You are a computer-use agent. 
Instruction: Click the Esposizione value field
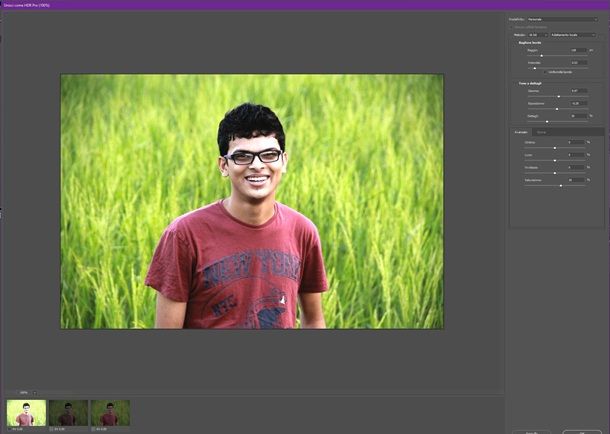[x=576, y=103]
